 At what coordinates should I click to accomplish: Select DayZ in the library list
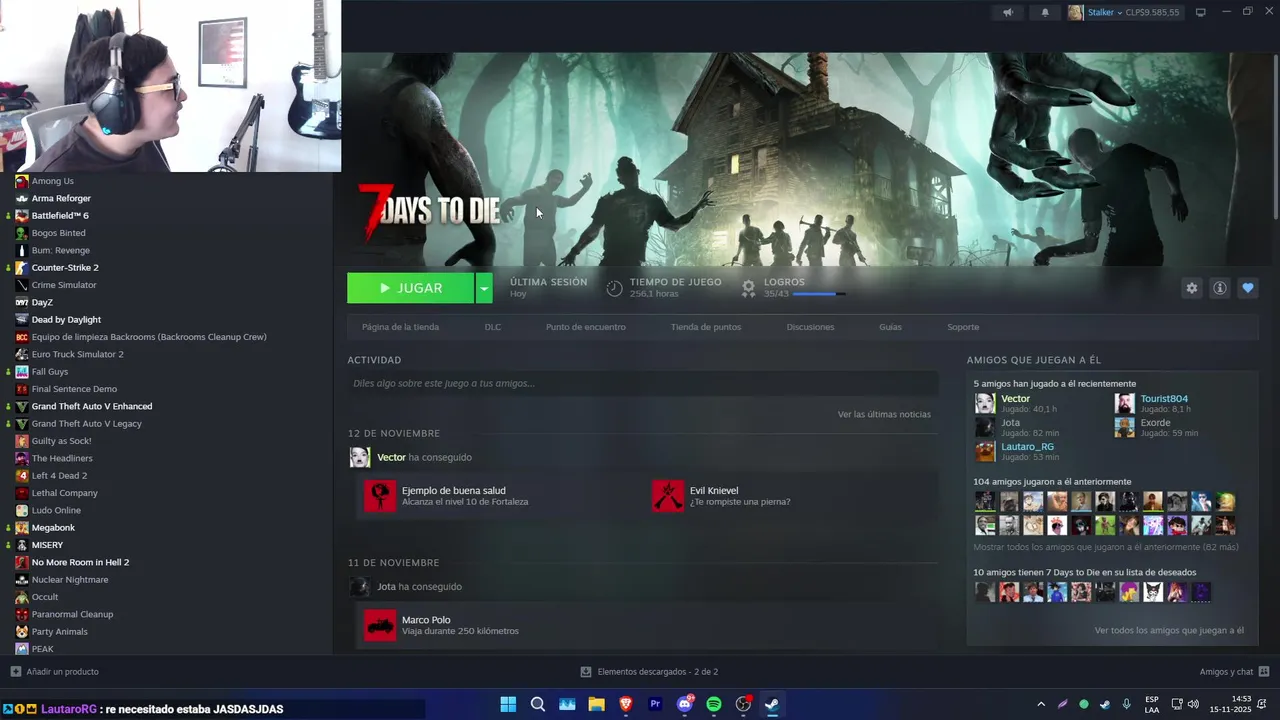coord(42,302)
